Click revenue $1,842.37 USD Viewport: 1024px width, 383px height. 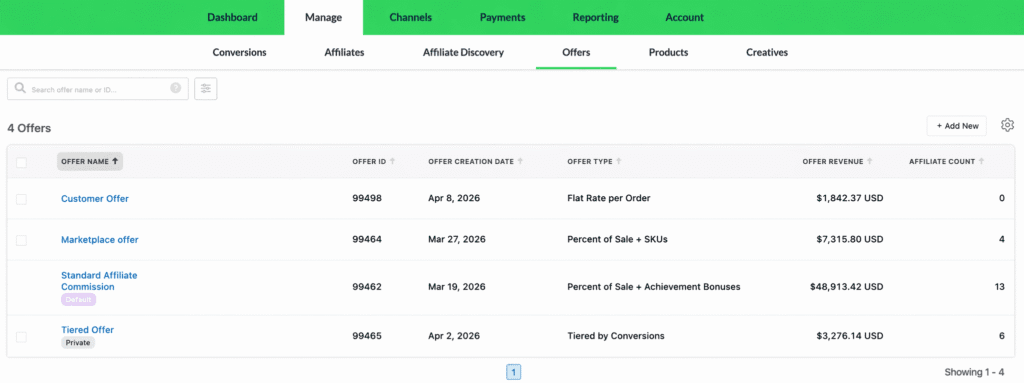[x=850, y=199]
